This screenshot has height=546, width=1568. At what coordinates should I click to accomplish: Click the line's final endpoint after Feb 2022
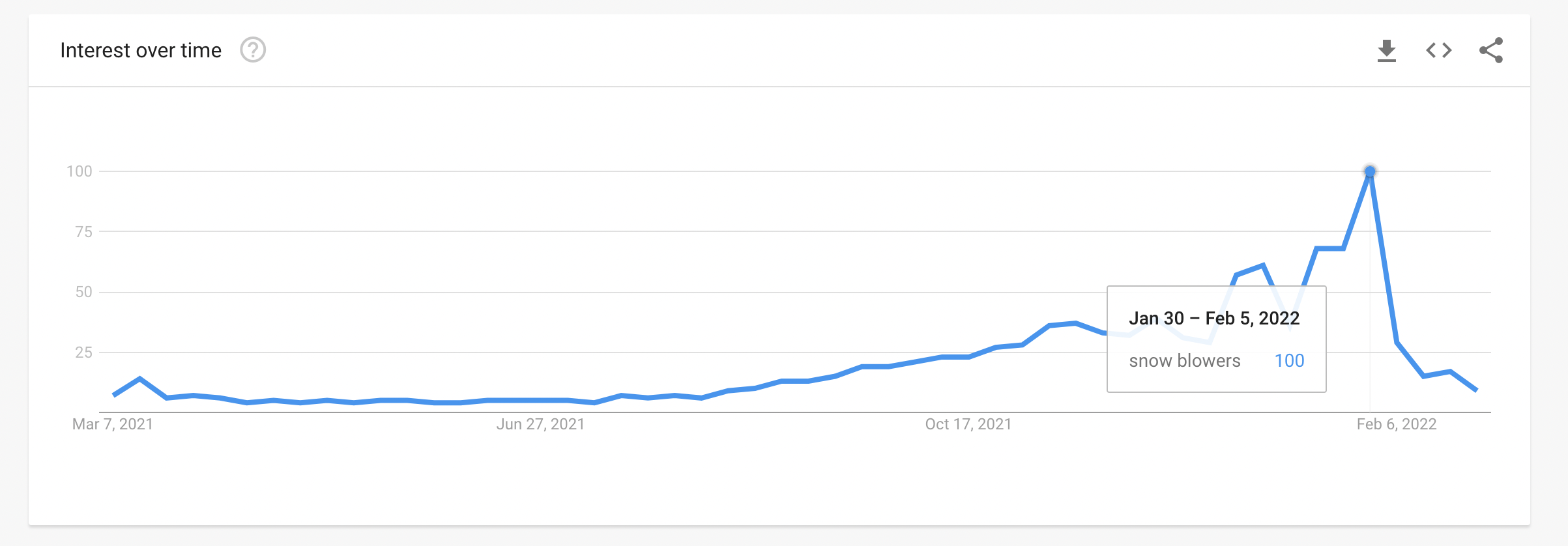(x=1476, y=390)
